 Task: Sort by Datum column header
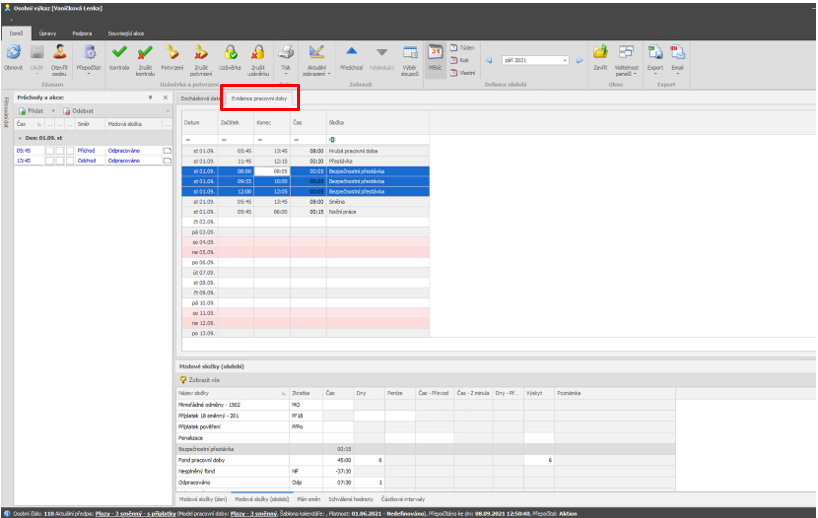[200, 123]
